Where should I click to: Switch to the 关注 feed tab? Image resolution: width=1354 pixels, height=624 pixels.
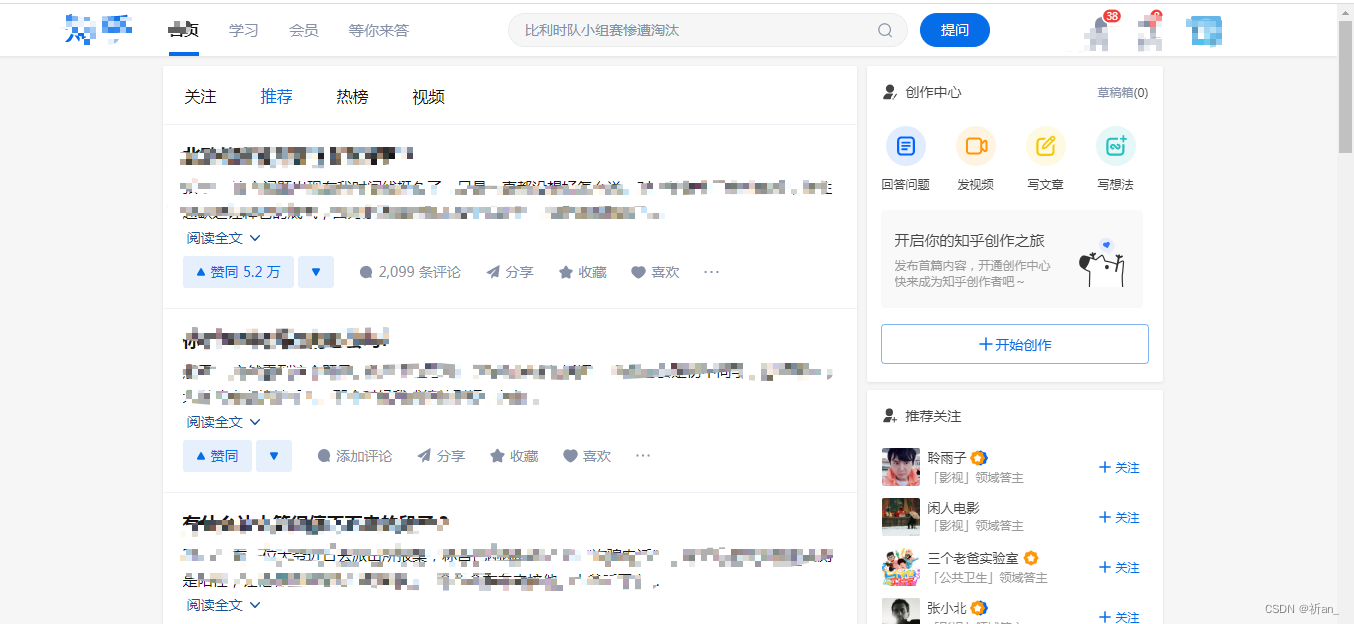pyautogui.click(x=200, y=97)
